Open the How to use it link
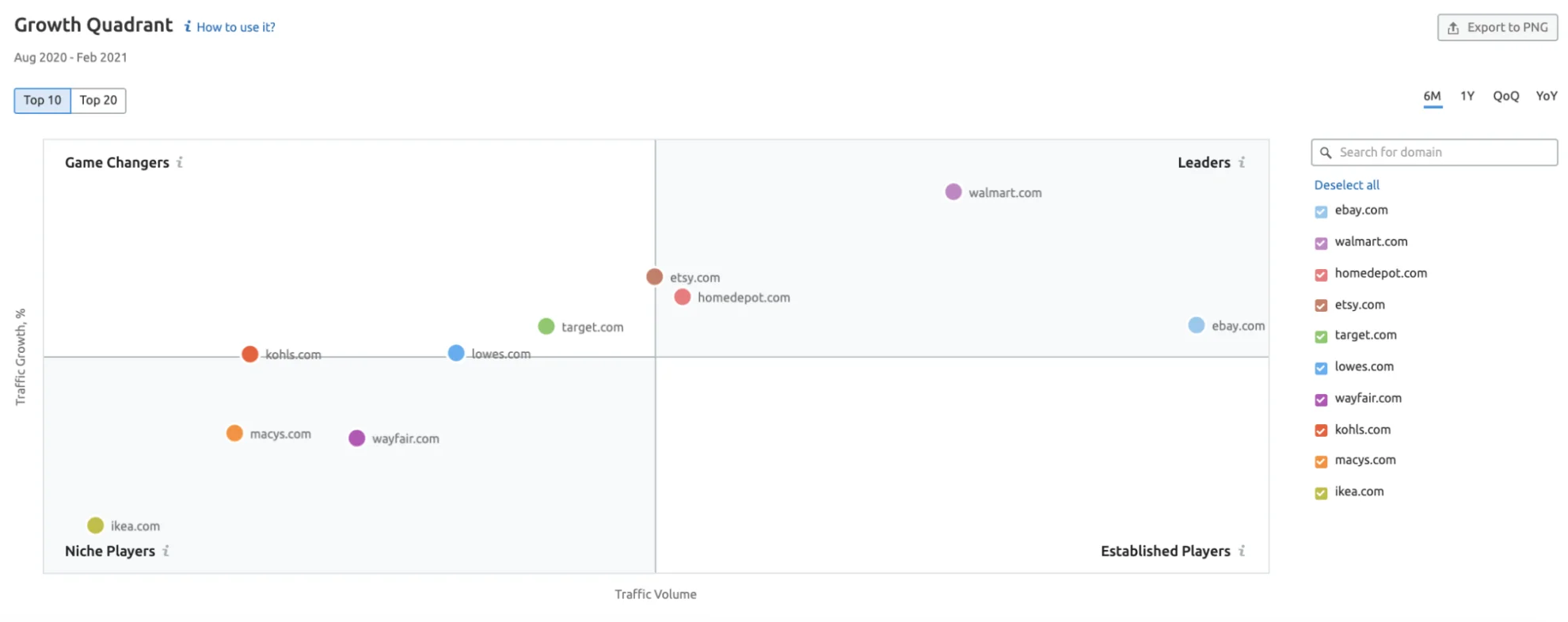The height and width of the screenshot is (622, 1568). pyautogui.click(x=235, y=27)
